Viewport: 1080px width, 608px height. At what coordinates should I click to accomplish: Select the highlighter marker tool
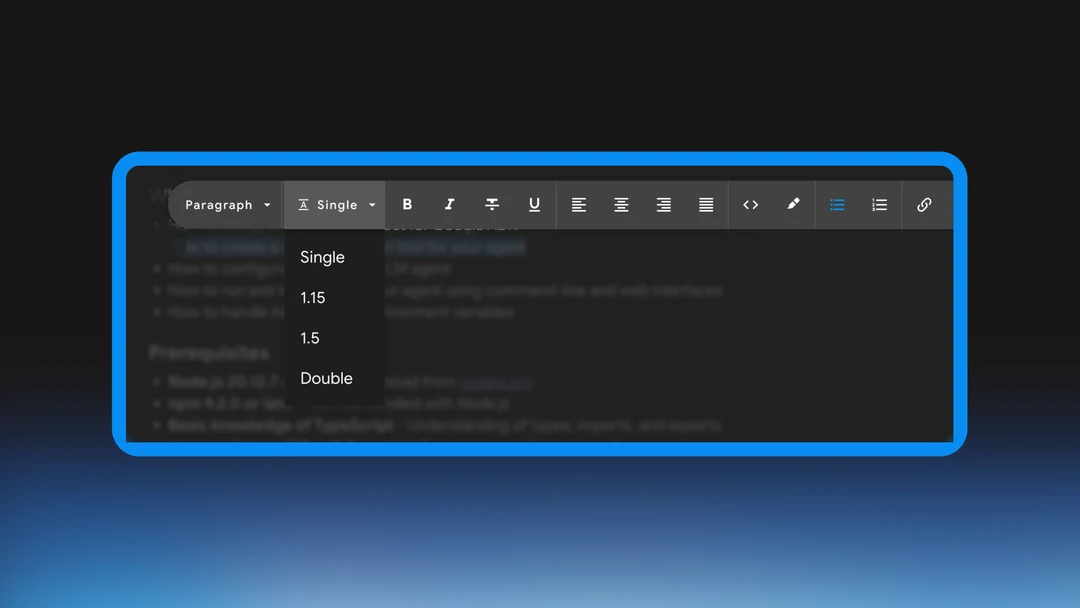793,204
